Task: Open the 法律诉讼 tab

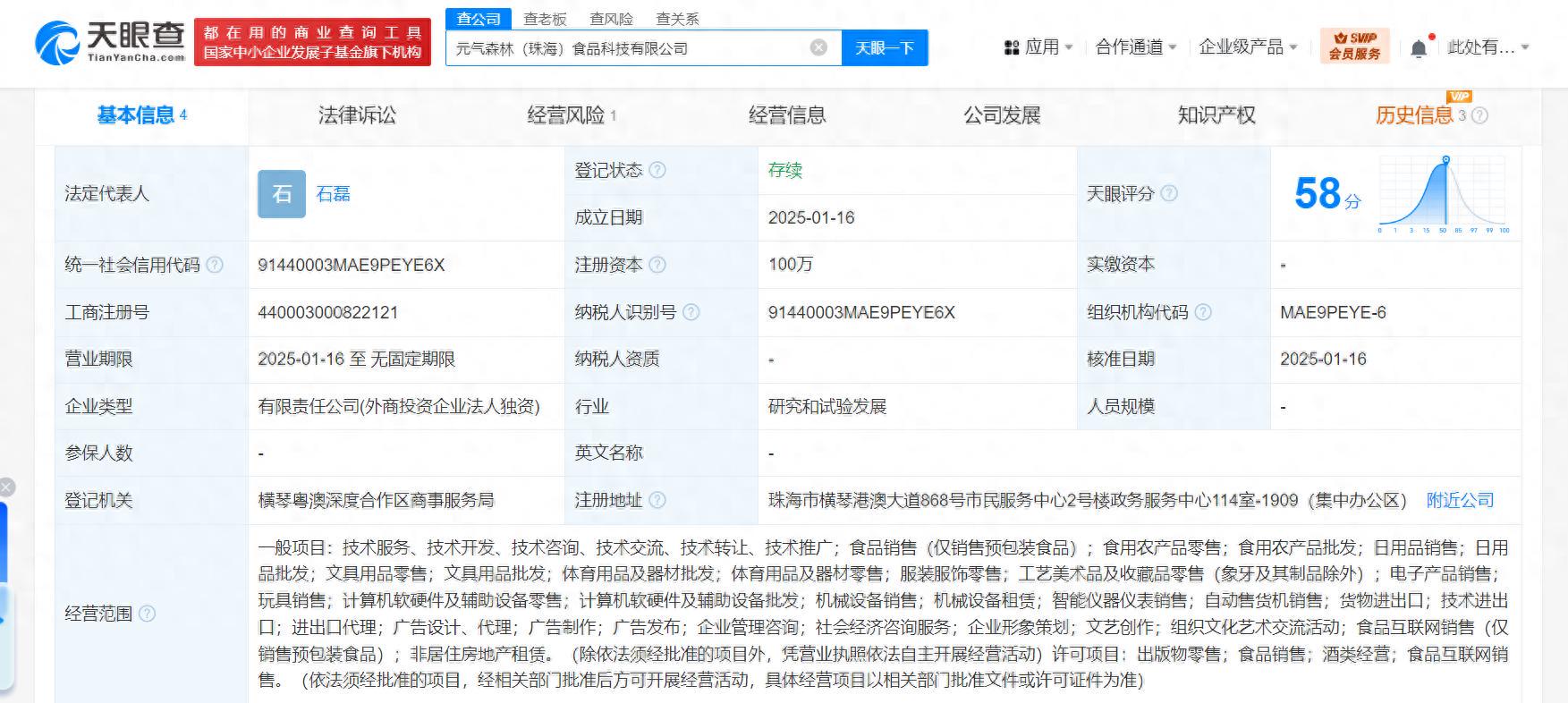Action: (357, 115)
